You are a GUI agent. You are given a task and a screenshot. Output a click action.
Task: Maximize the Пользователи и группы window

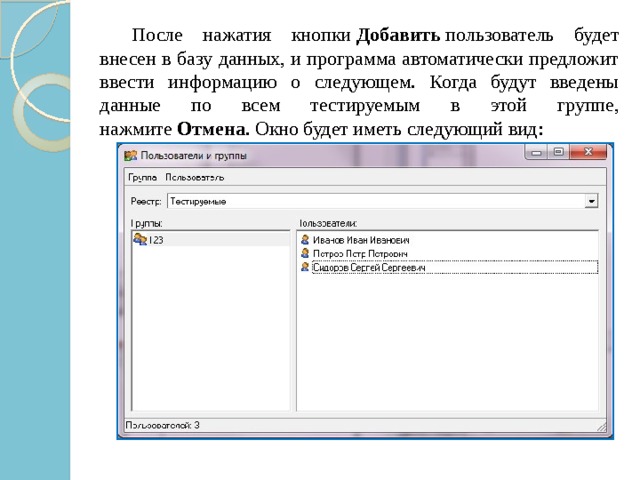(558, 152)
